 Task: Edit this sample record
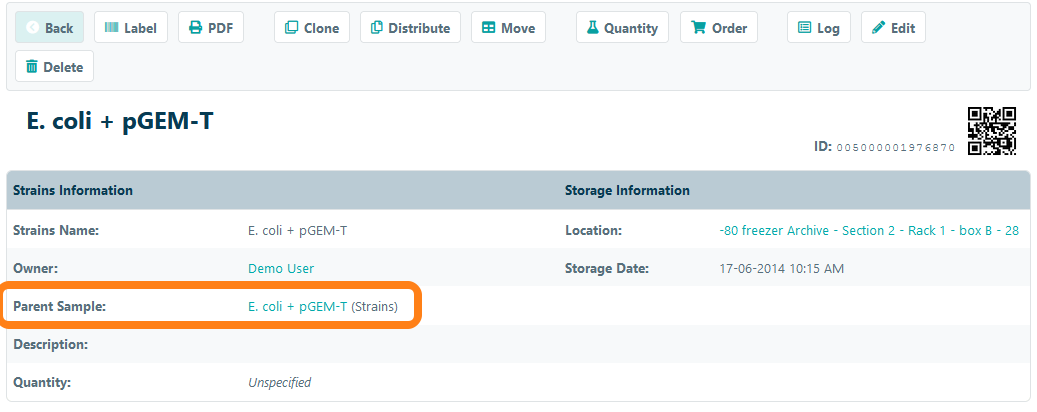pyautogui.click(x=893, y=28)
